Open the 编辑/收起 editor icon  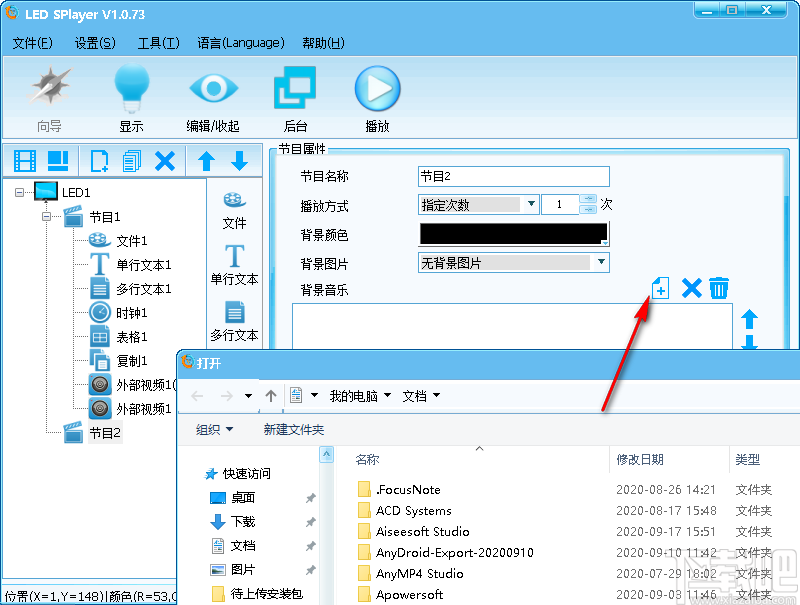[213, 88]
